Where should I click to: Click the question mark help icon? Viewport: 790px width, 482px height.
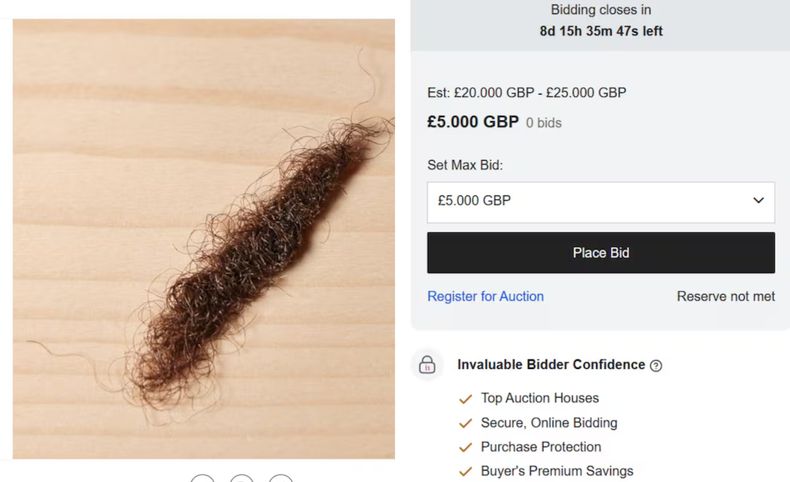pyautogui.click(x=656, y=366)
